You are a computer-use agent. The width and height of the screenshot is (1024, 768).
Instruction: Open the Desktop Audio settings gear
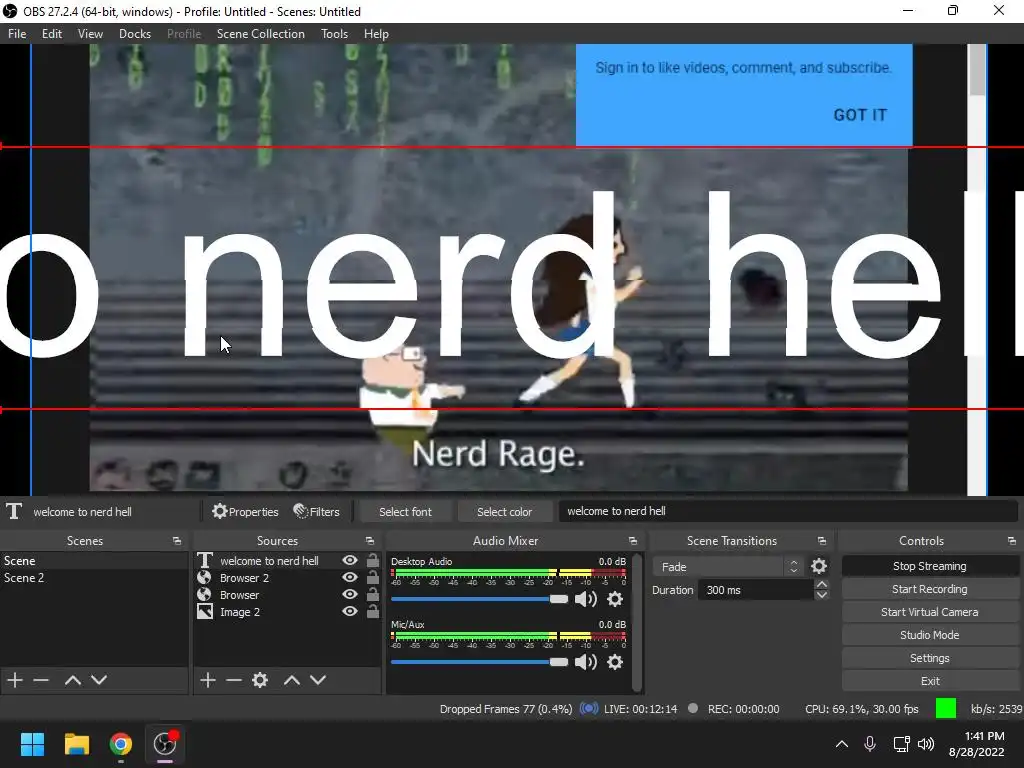615,599
